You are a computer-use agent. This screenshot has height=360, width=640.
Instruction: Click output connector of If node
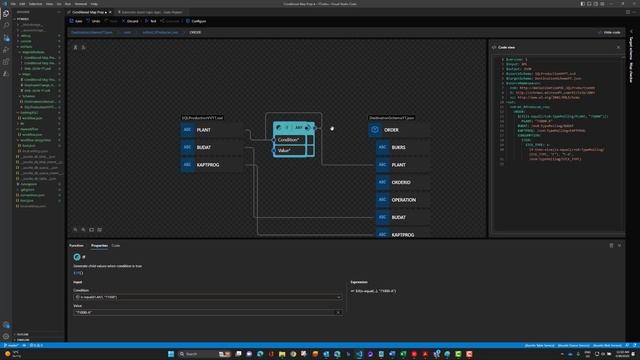click(315, 128)
